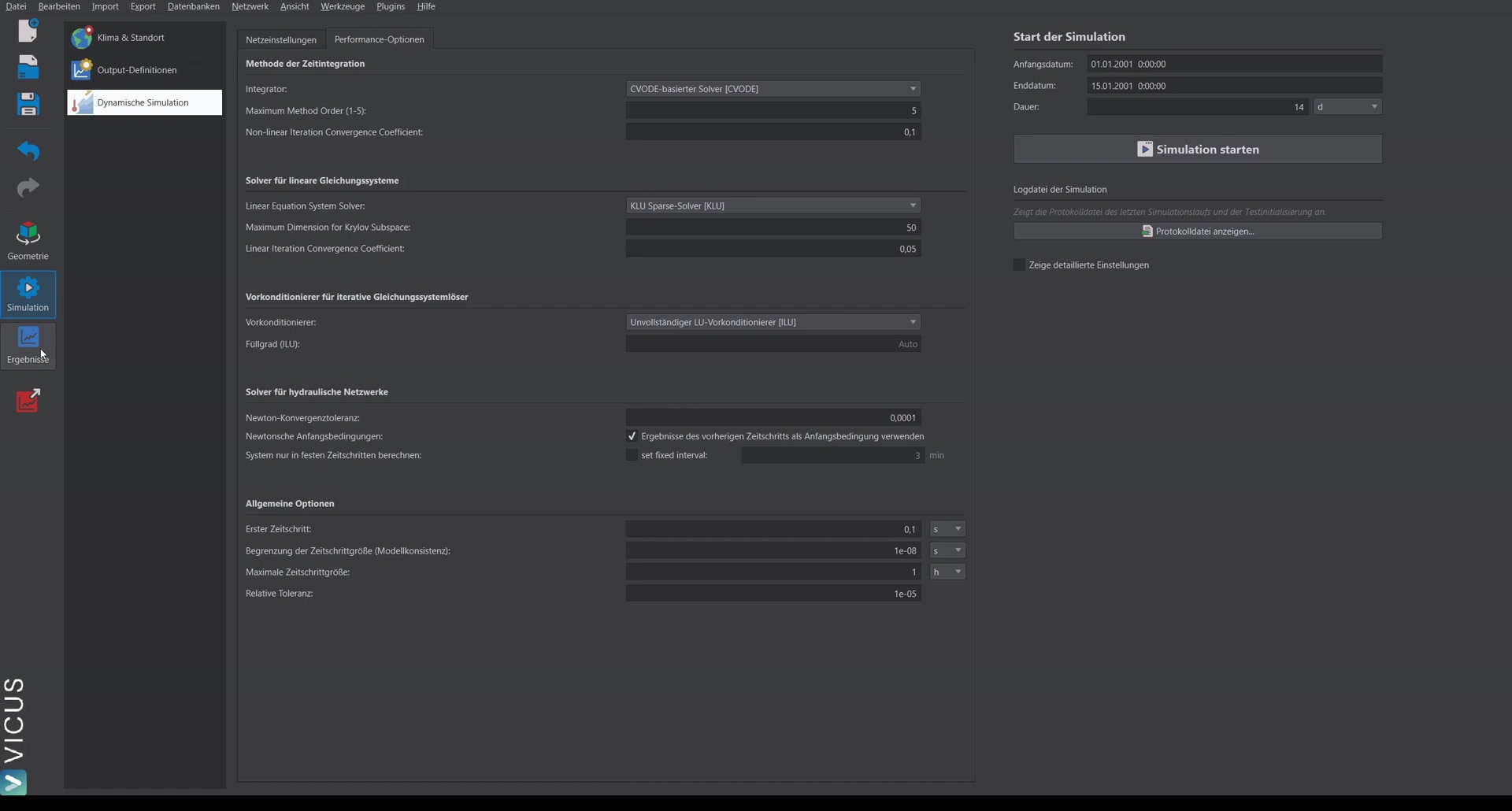The width and height of the screenshot is (1512, 811).
Task: Click Simulation starten button
Action: [1197, 149]
